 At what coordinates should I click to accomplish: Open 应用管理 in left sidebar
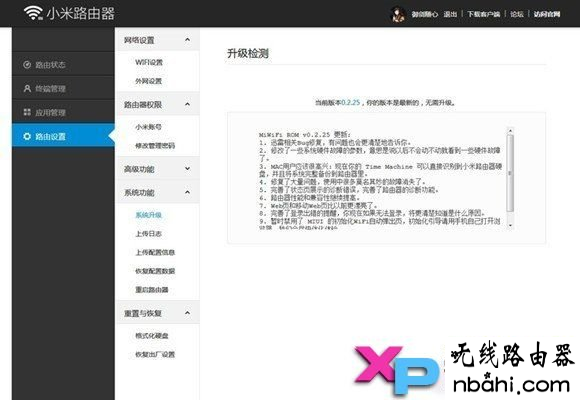pyautogui.click(x=63, y=112)
